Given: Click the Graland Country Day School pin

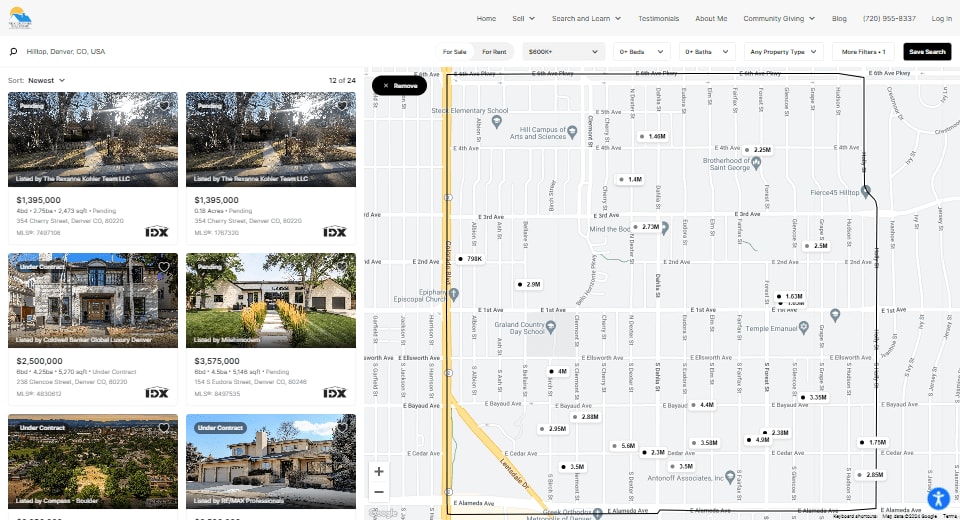Looking at the screenshot, I should [x=550, y=327].
